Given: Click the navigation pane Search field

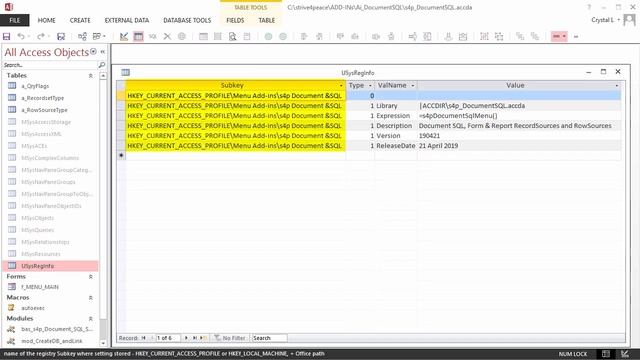Looking at the screenshot, I should point(50,64).
